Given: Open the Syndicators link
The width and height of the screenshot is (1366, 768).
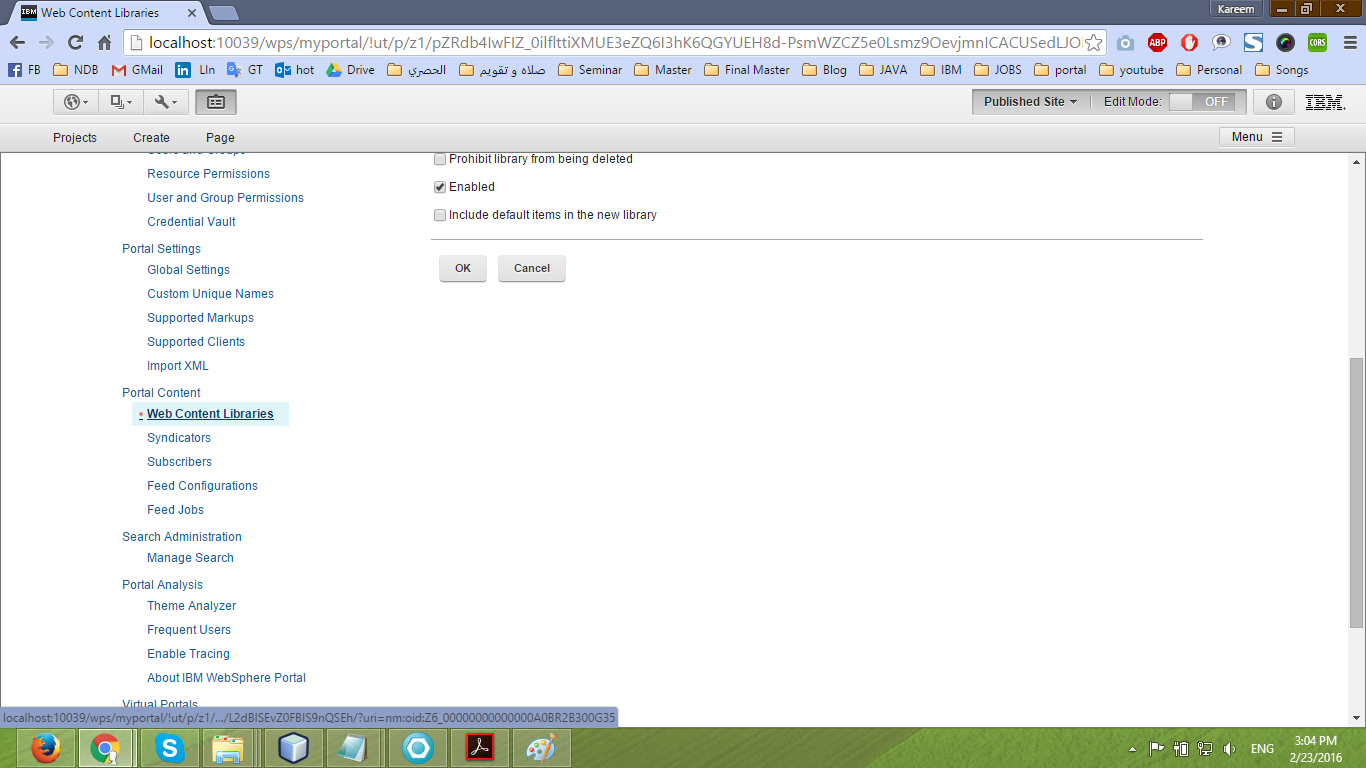Looking at the screenshot, I should point(178,437).
